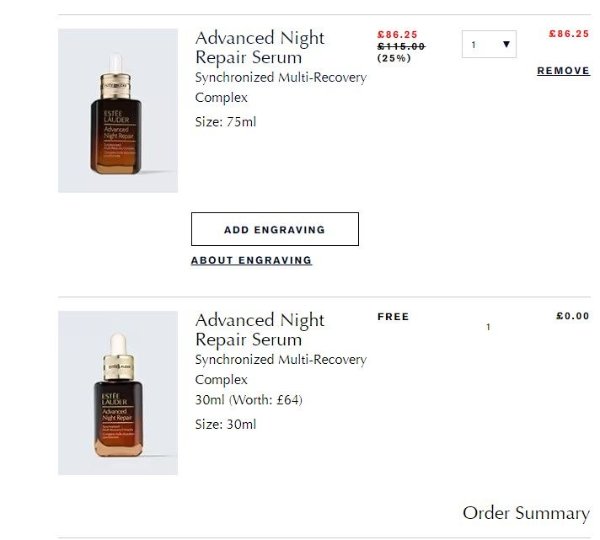Open the quantity dropdown for the 75ml serum
This screenshot has height=540, width=600.
(489, 44)
